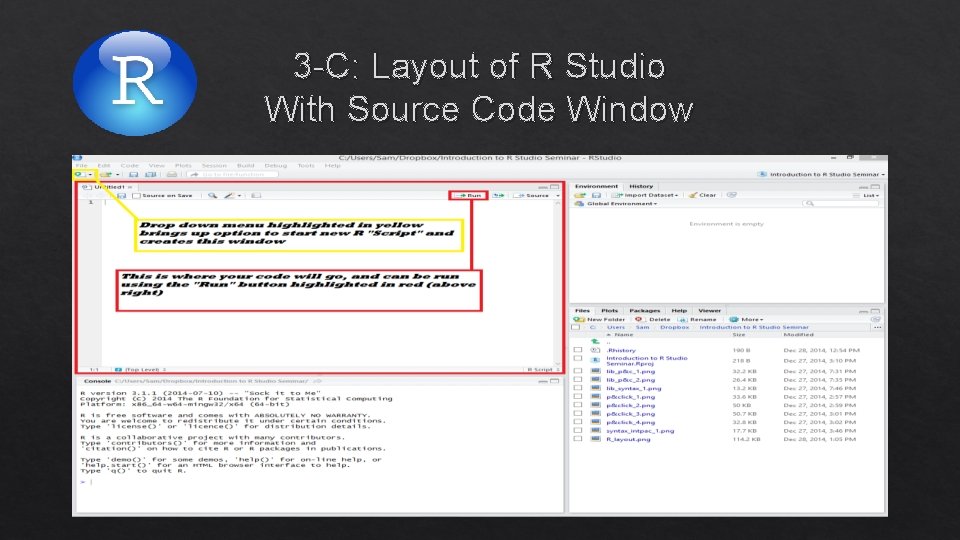The height and width of the screenshot is (540, 960).
Task: Click the Refresh icon in Environment pane toolbar
Action: (x=732, y=195)
